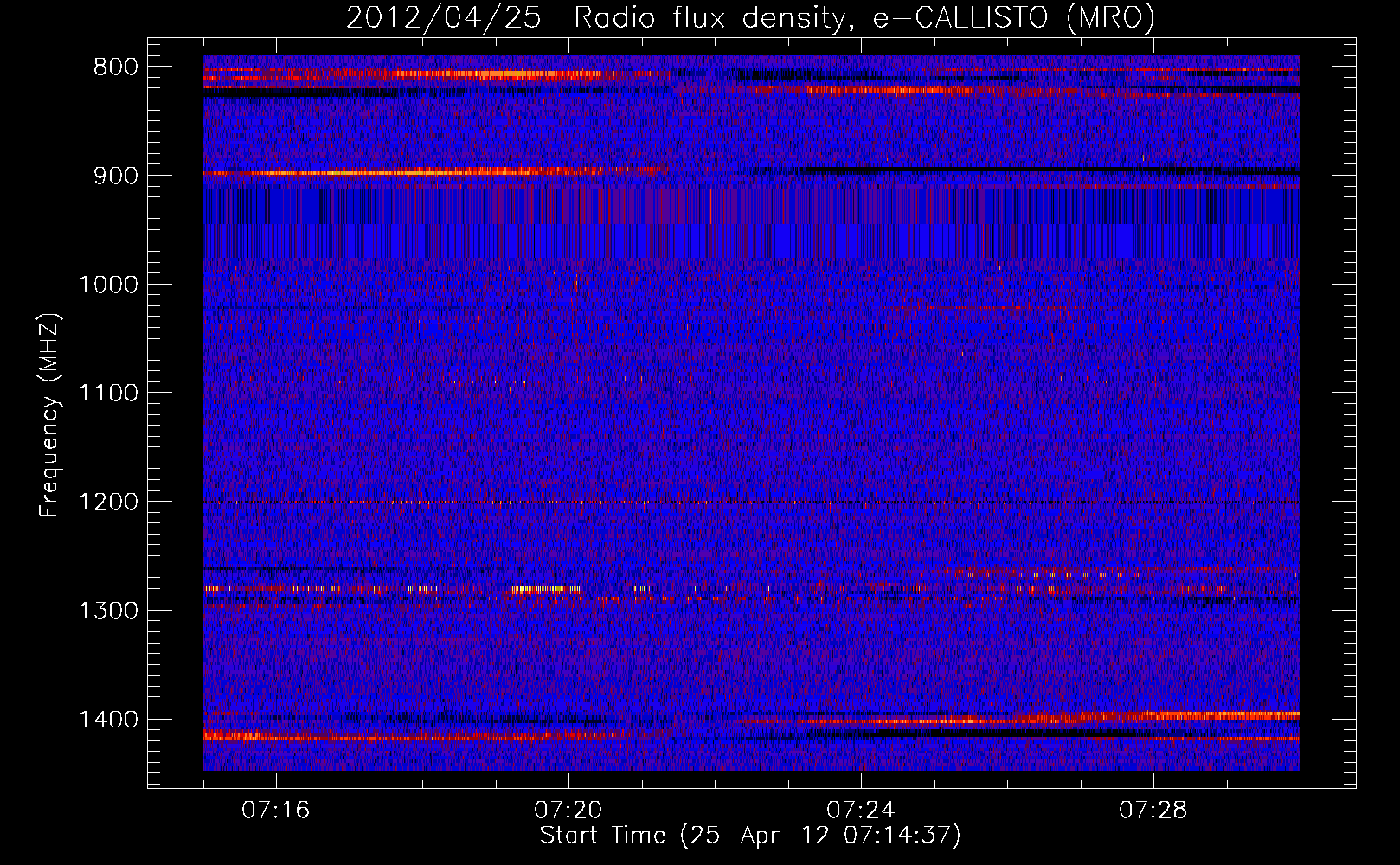Click the 07:16 time tick label
1400x865 pixels.
(276, 811)
